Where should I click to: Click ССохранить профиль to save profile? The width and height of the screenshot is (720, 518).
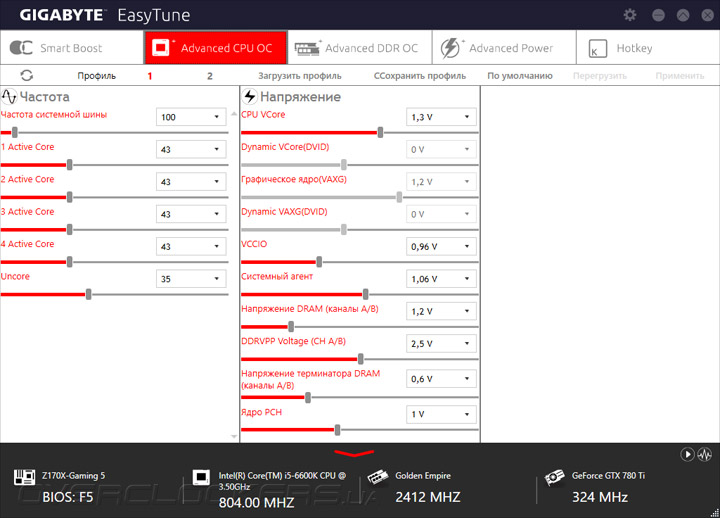(420, 76)
